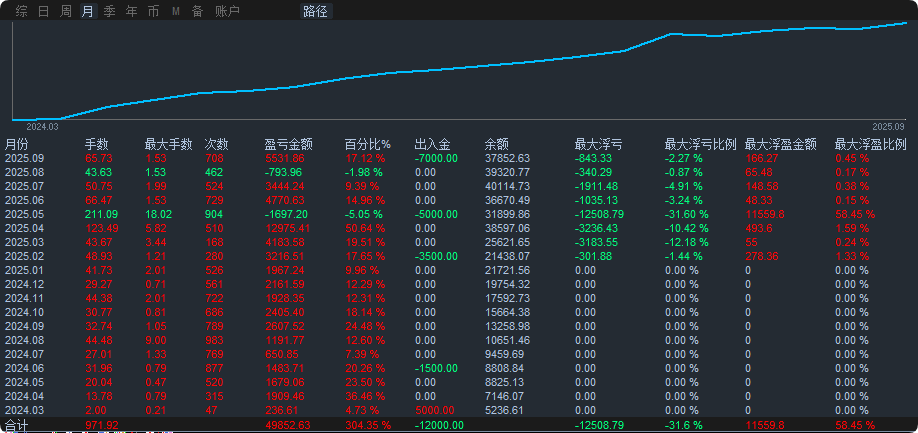This screenshot has width=918, height=433.
Task: Switch to the 季 quarterly tab
Action: (109, 11)
